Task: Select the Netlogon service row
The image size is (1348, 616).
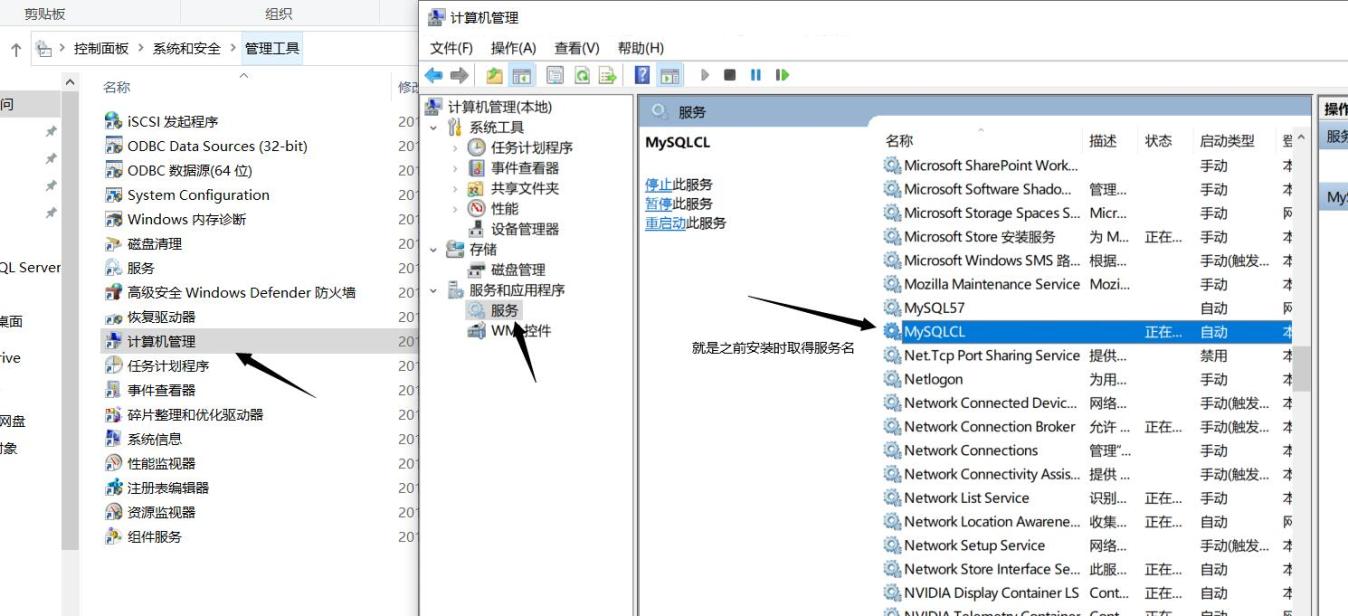Action: pos(1087,379)
